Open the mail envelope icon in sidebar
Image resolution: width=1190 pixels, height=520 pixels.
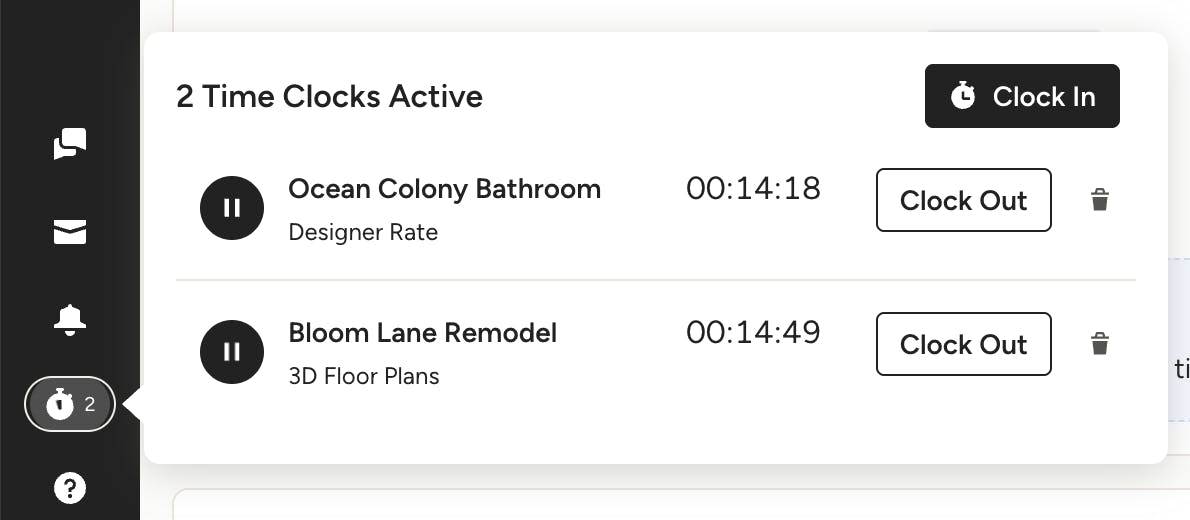70,232
